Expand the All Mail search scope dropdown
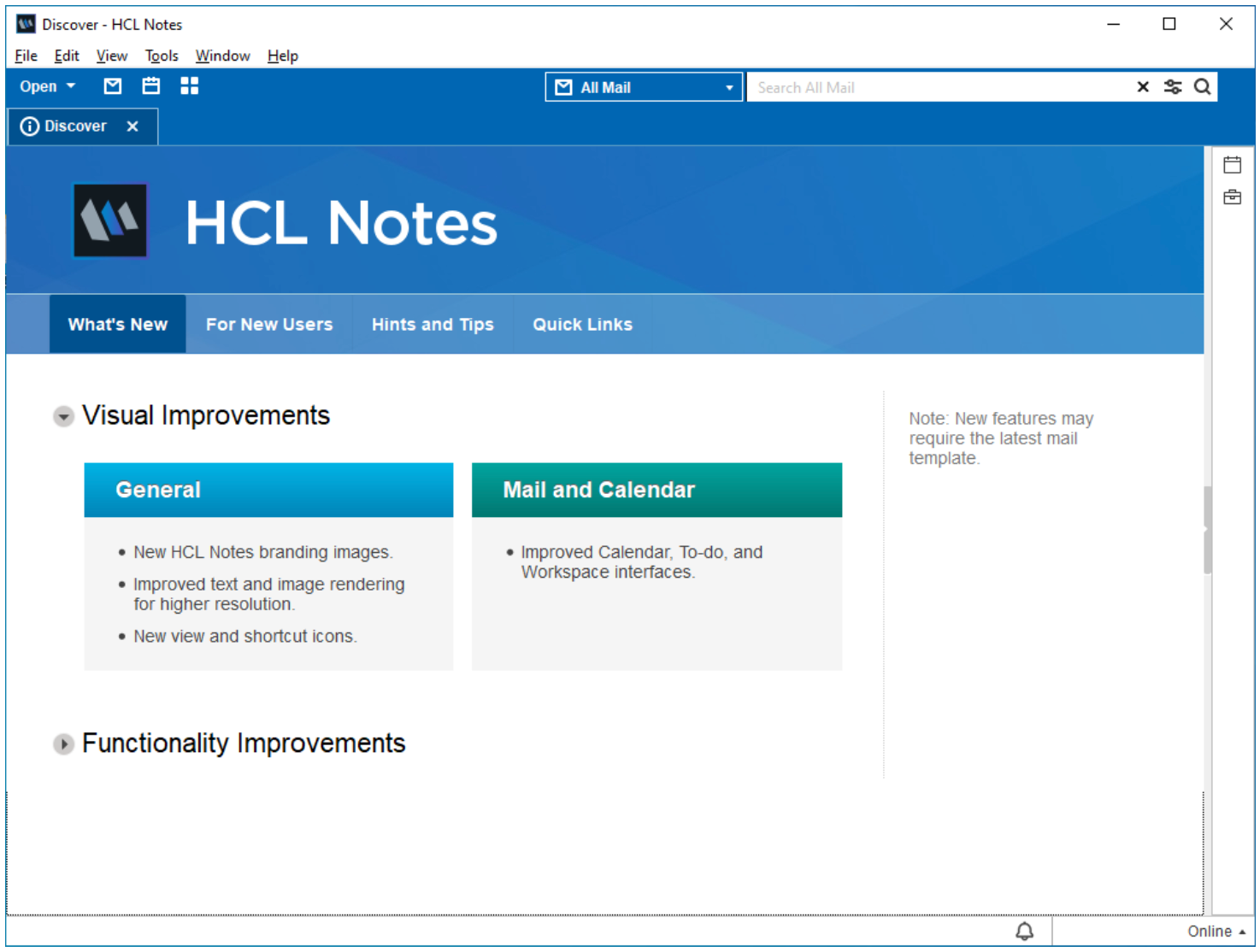 click(x=644, y=87)
